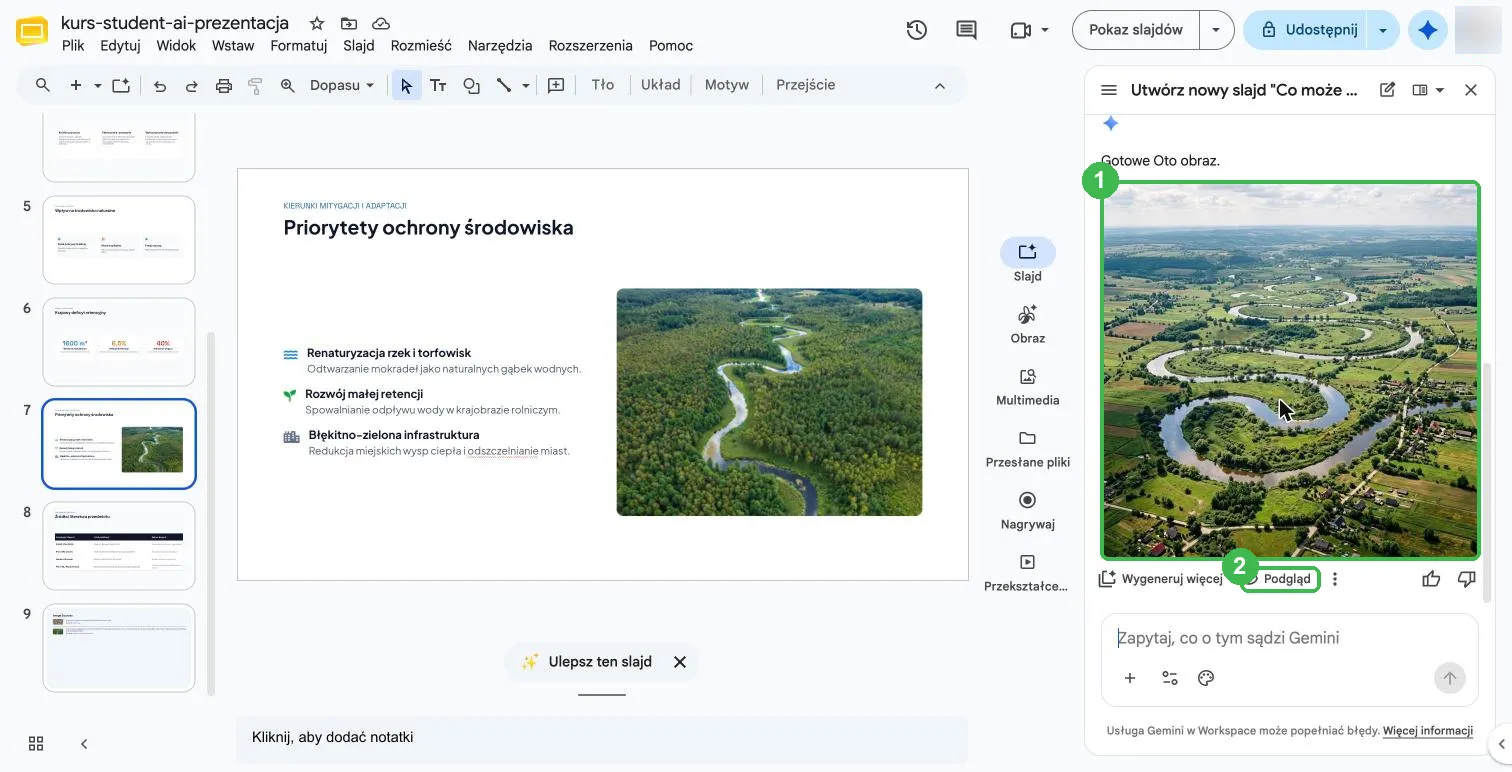Expand the line tool dropdown
The width and height of the screenshot is (1512, 772).
click(x=526, y=86)
